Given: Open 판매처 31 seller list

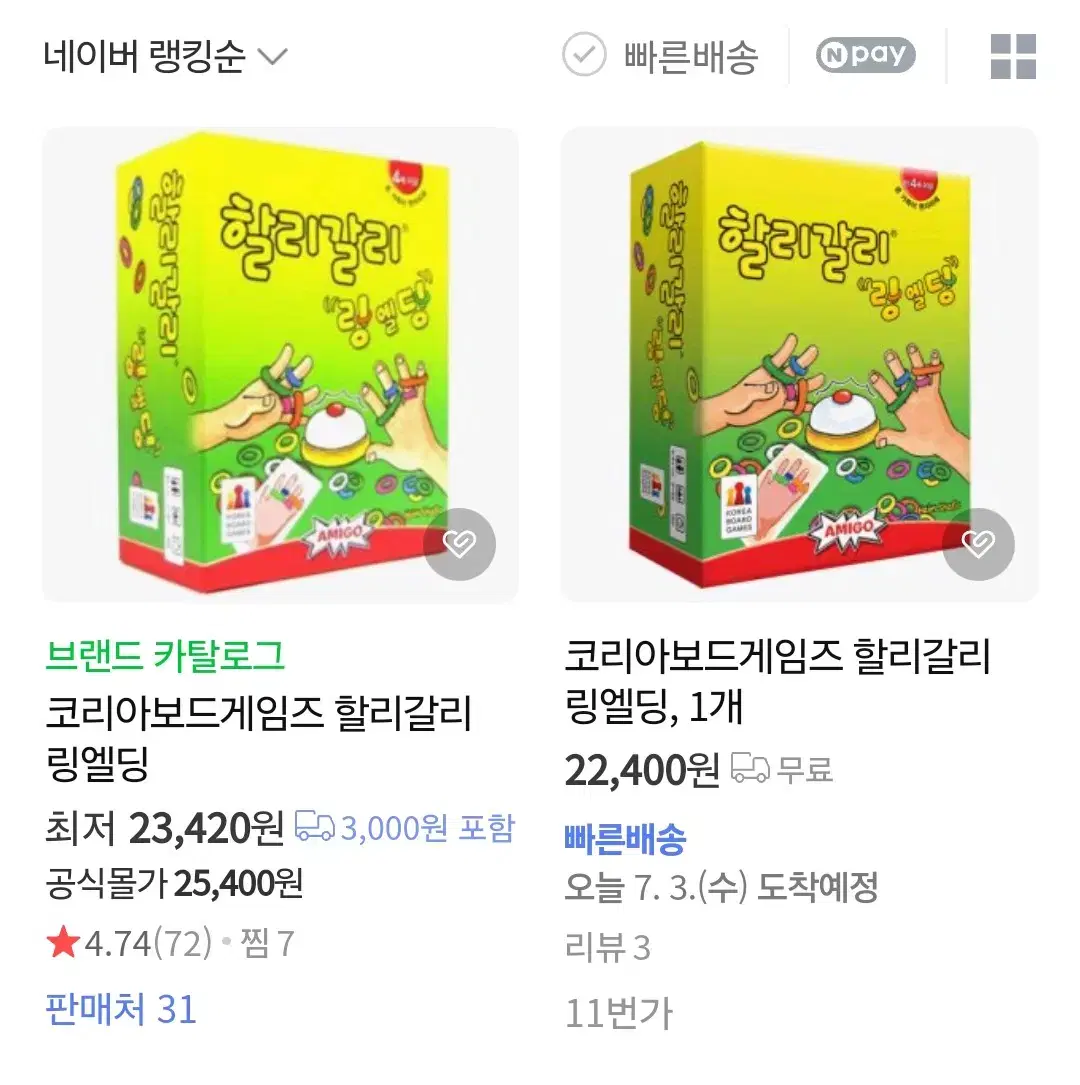Looking at the screenshot, I should click(x=121, y=1009).
